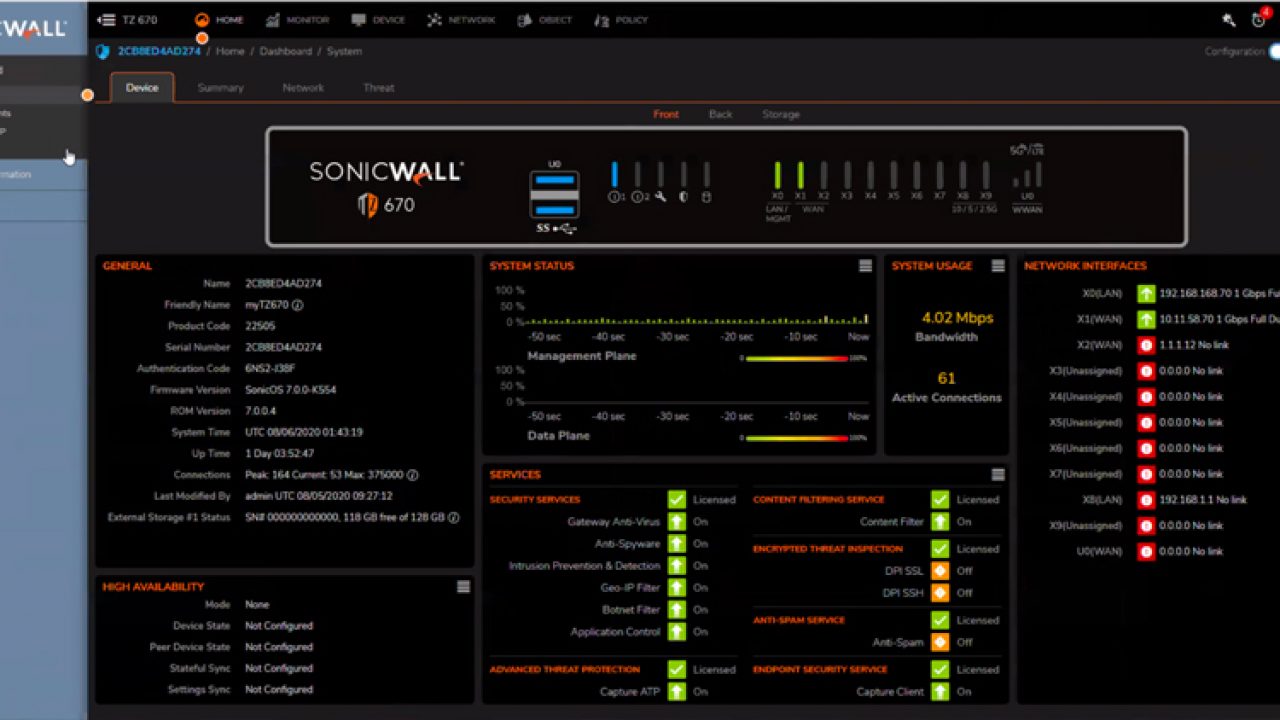Click the X1 port on device graphic
Screen dimensions: 1280x720
801,175
